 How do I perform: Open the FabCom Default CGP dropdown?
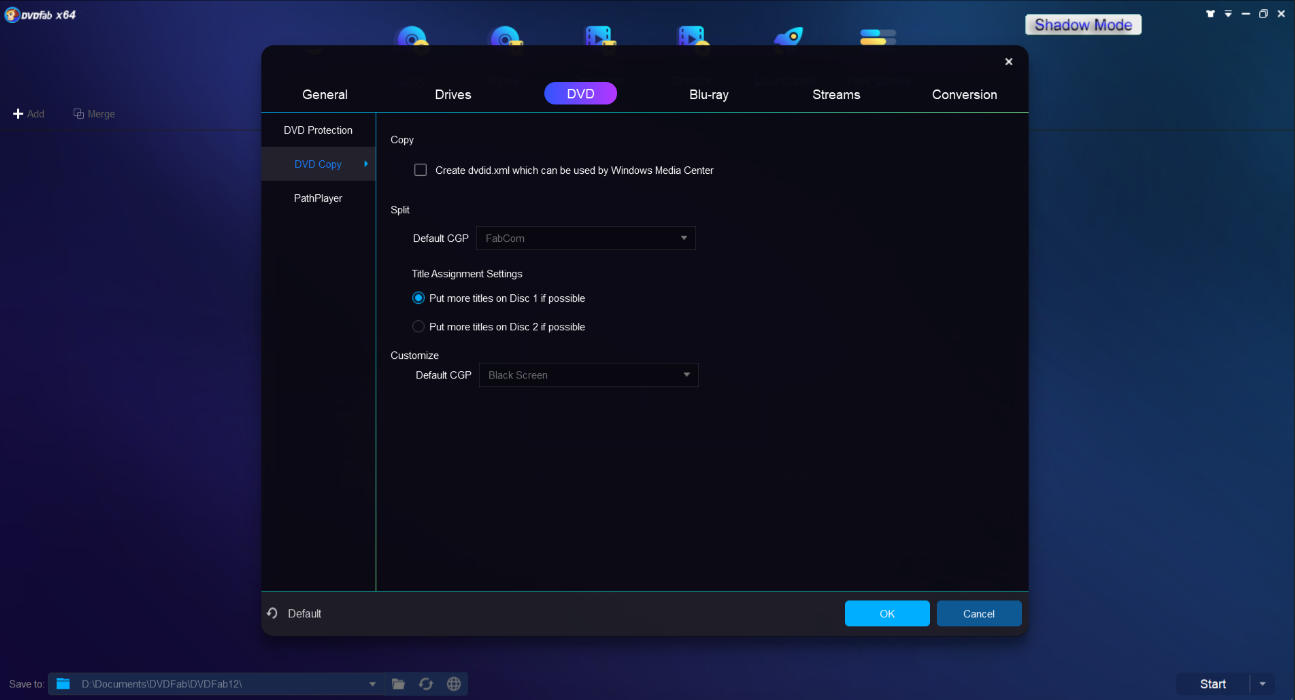pyautogui.click(x=586, y=238)
